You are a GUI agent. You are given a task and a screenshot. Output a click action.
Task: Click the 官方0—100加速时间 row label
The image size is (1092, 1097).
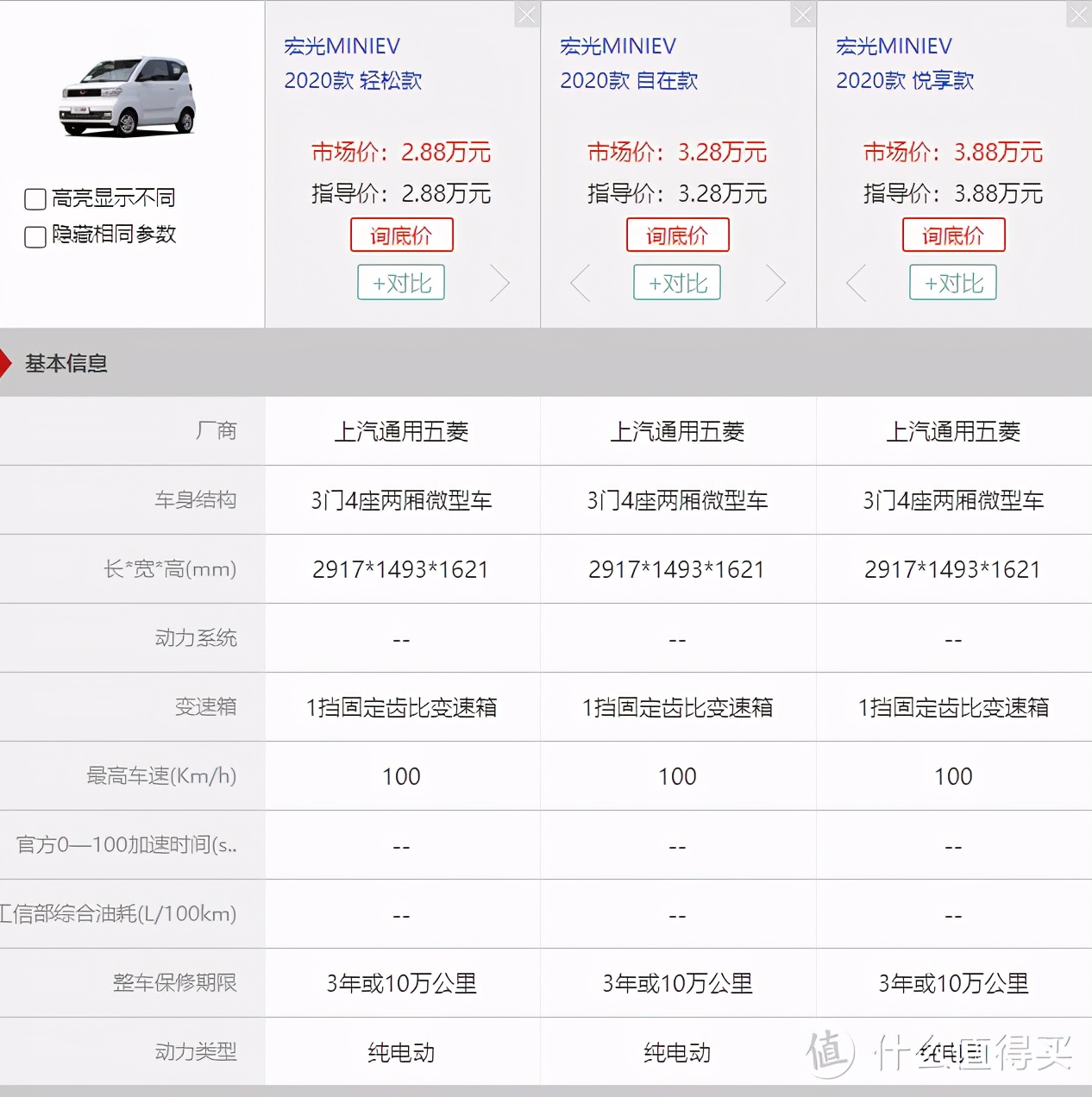pyautogui.click(x=127, y=844)
